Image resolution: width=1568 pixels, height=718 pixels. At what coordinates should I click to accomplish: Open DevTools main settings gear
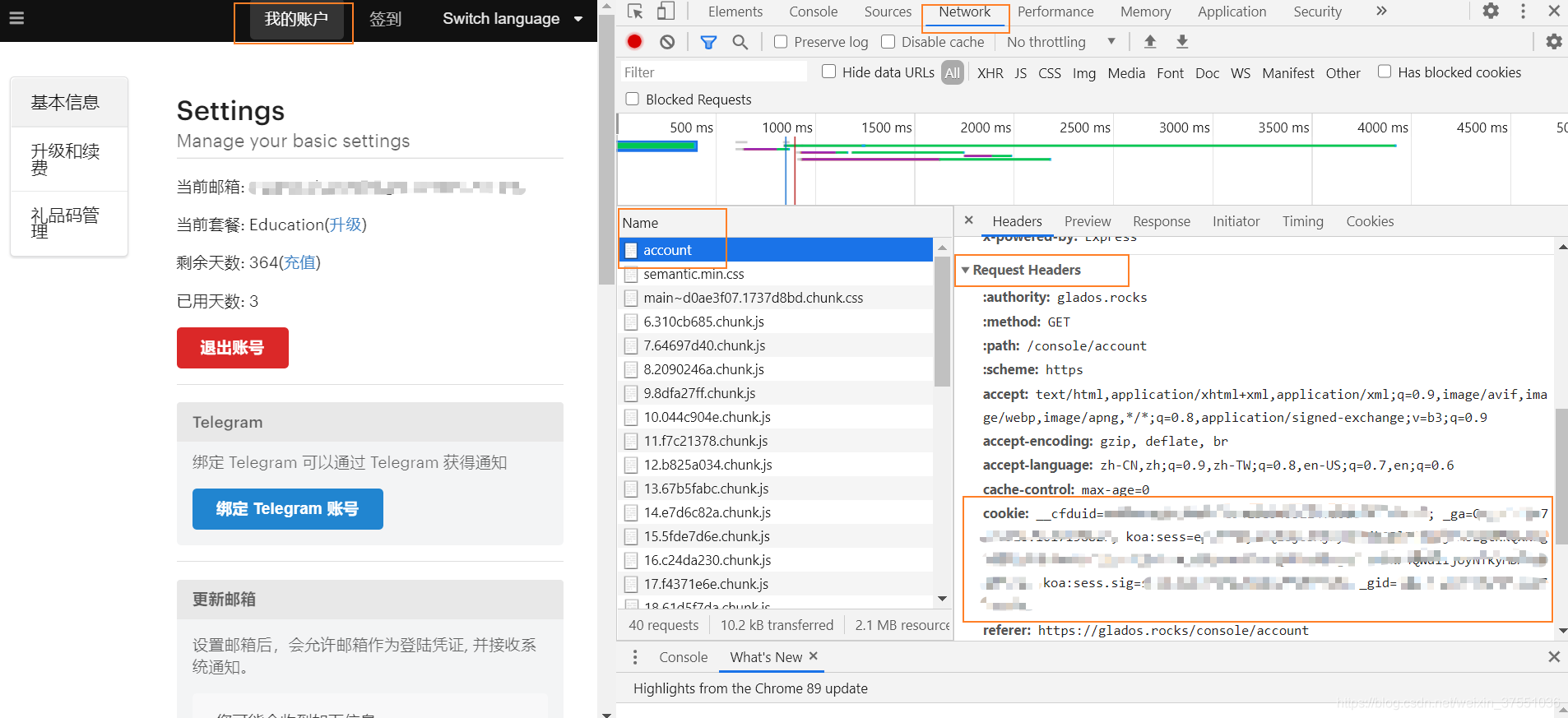(1491, 12)
